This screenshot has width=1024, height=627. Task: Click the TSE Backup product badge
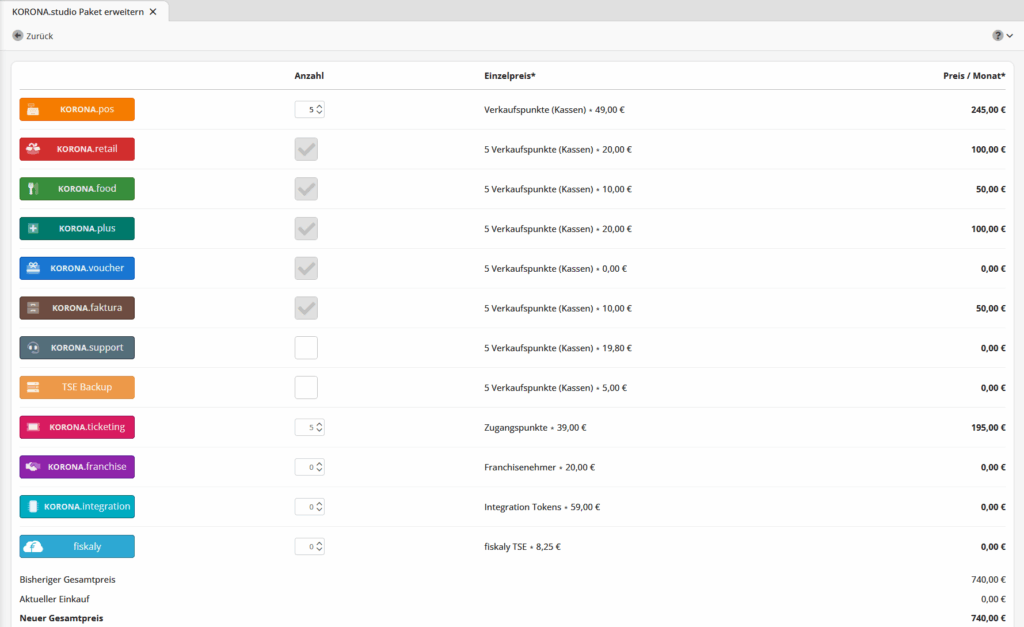coord(77,387)
